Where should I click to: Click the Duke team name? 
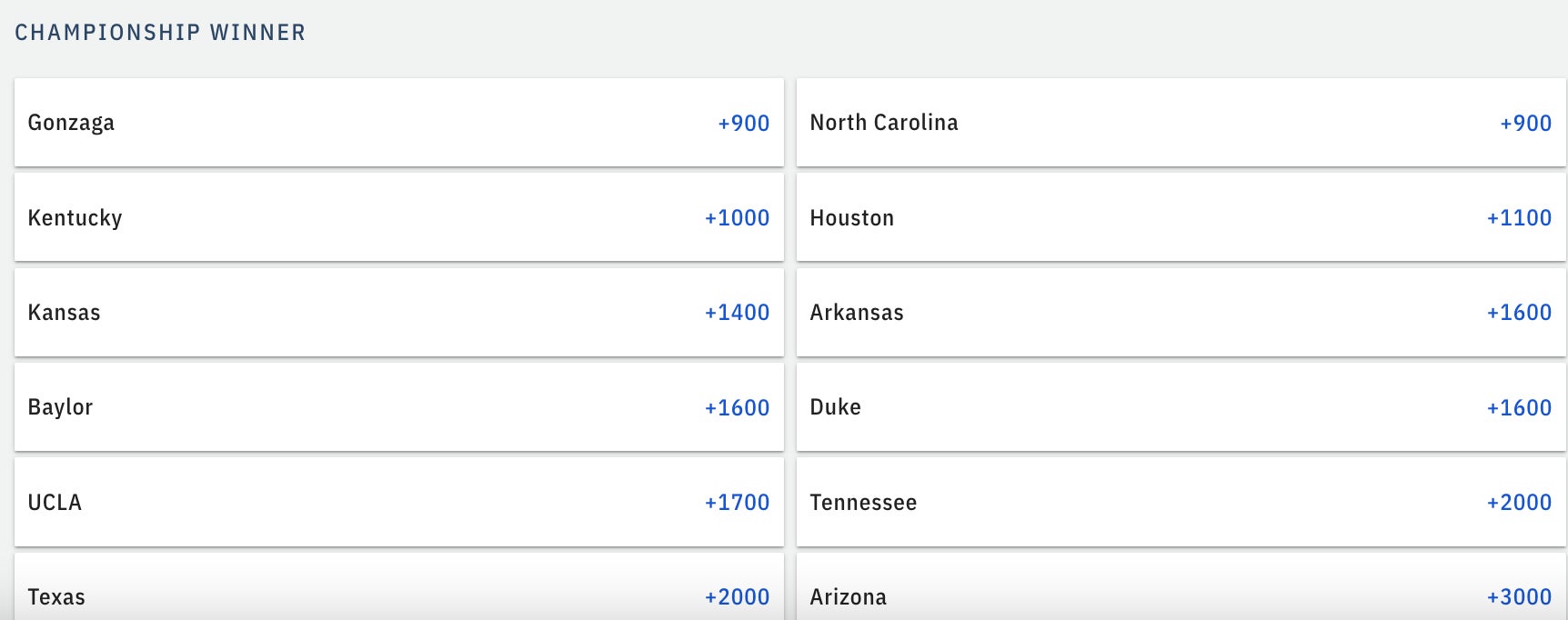835,407
